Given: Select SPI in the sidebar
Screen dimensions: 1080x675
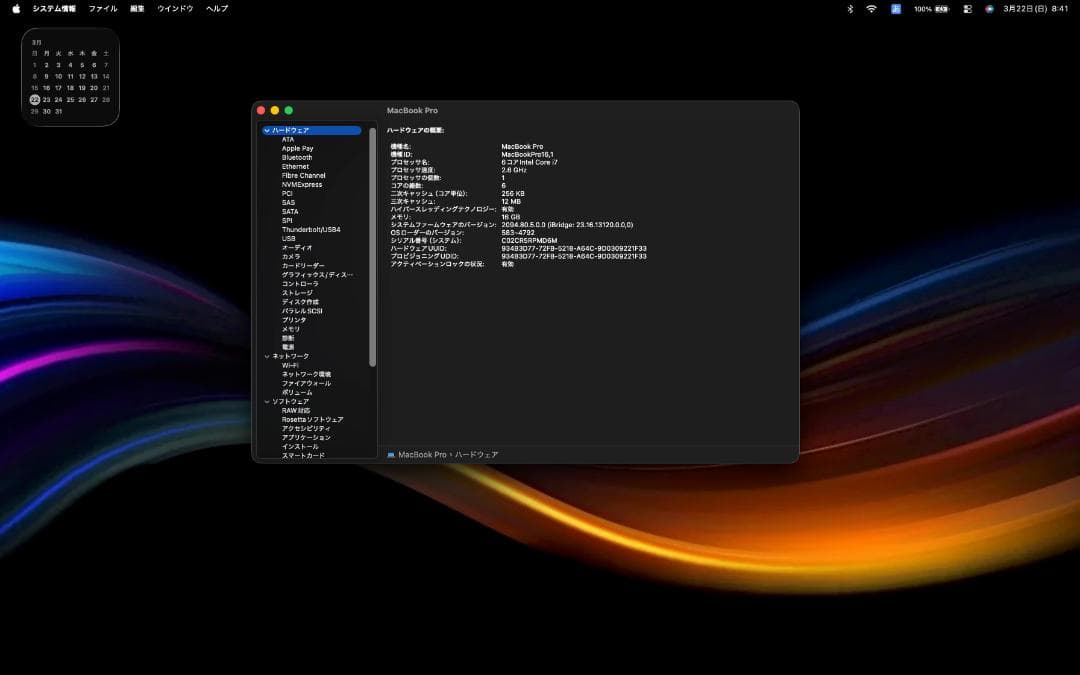Looking at the screenshot, I should (287, 220).
